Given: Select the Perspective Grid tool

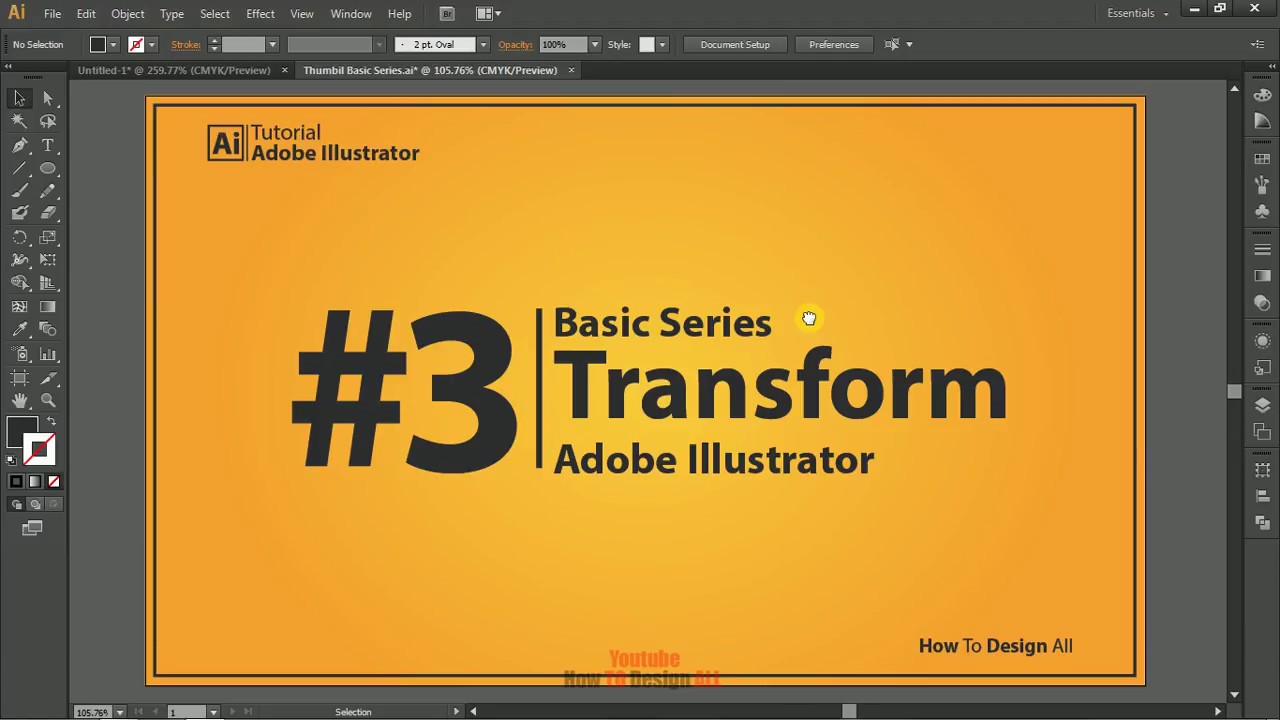Looking at the screenshot, I should pyautogui.click(x=48, y=284).
